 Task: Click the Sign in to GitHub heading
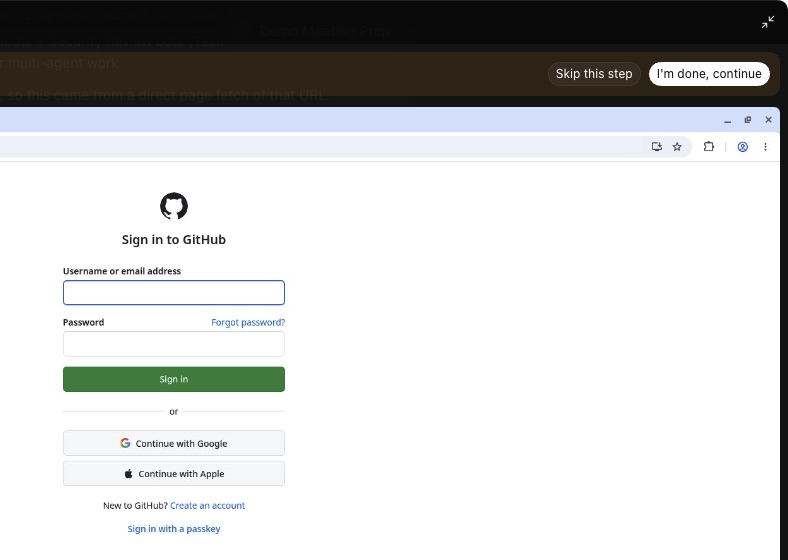coord(174,240)
